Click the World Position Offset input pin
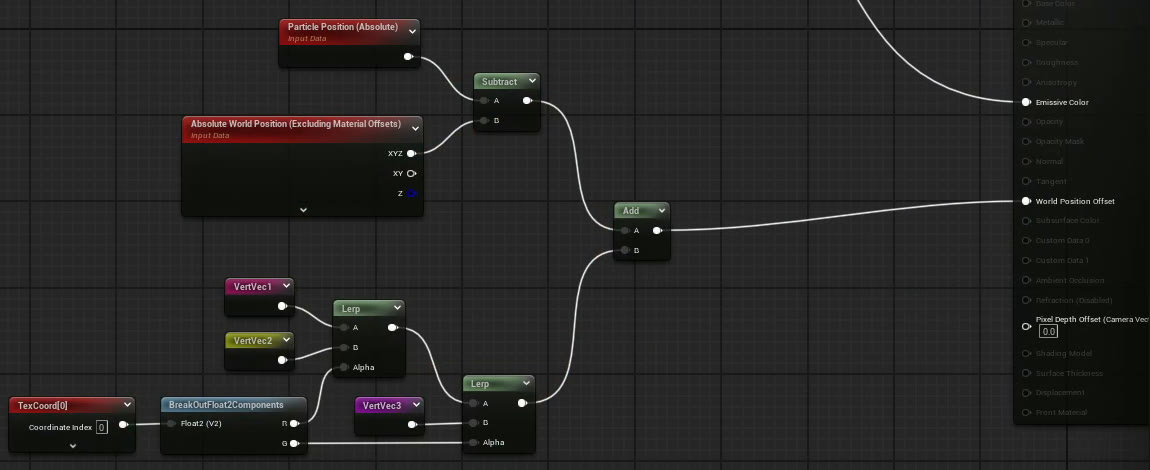 point(1026,201)
